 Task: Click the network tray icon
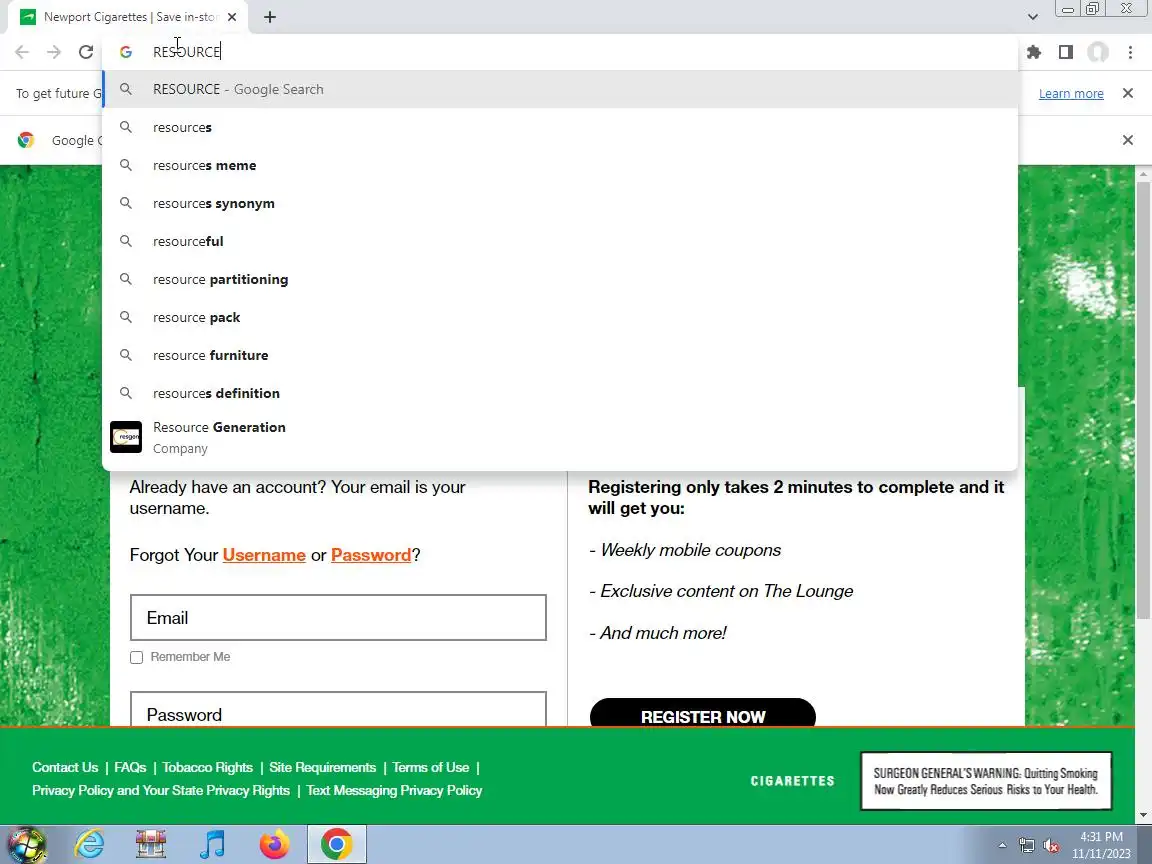click(1026, 846)
